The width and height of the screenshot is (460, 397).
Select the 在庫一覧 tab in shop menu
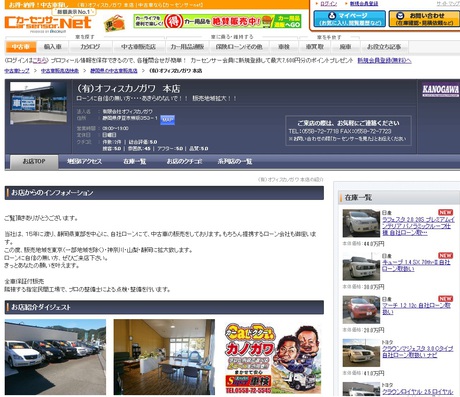[135, 161]
